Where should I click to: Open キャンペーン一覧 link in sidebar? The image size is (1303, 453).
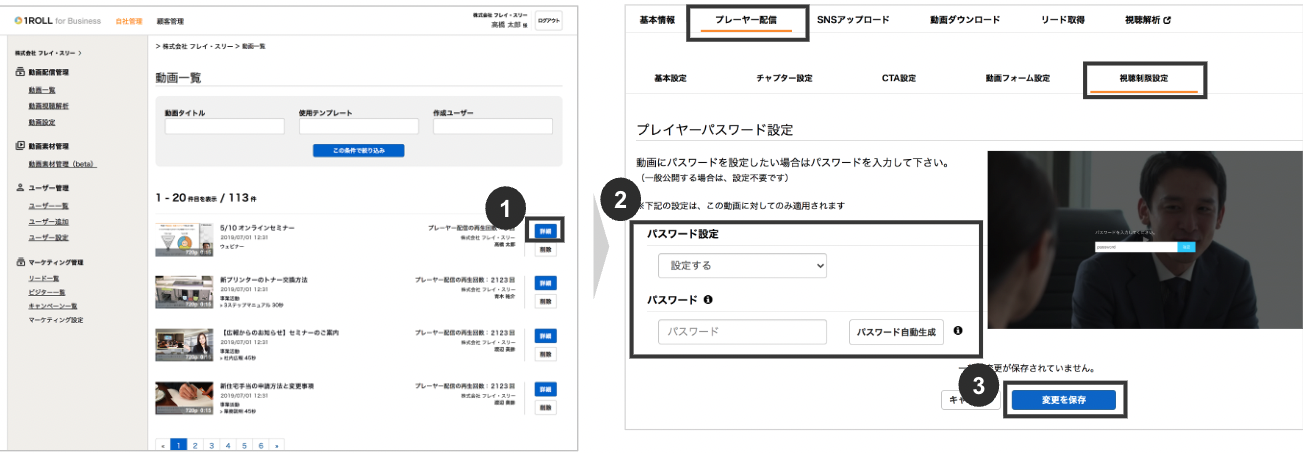pos(53,306)
